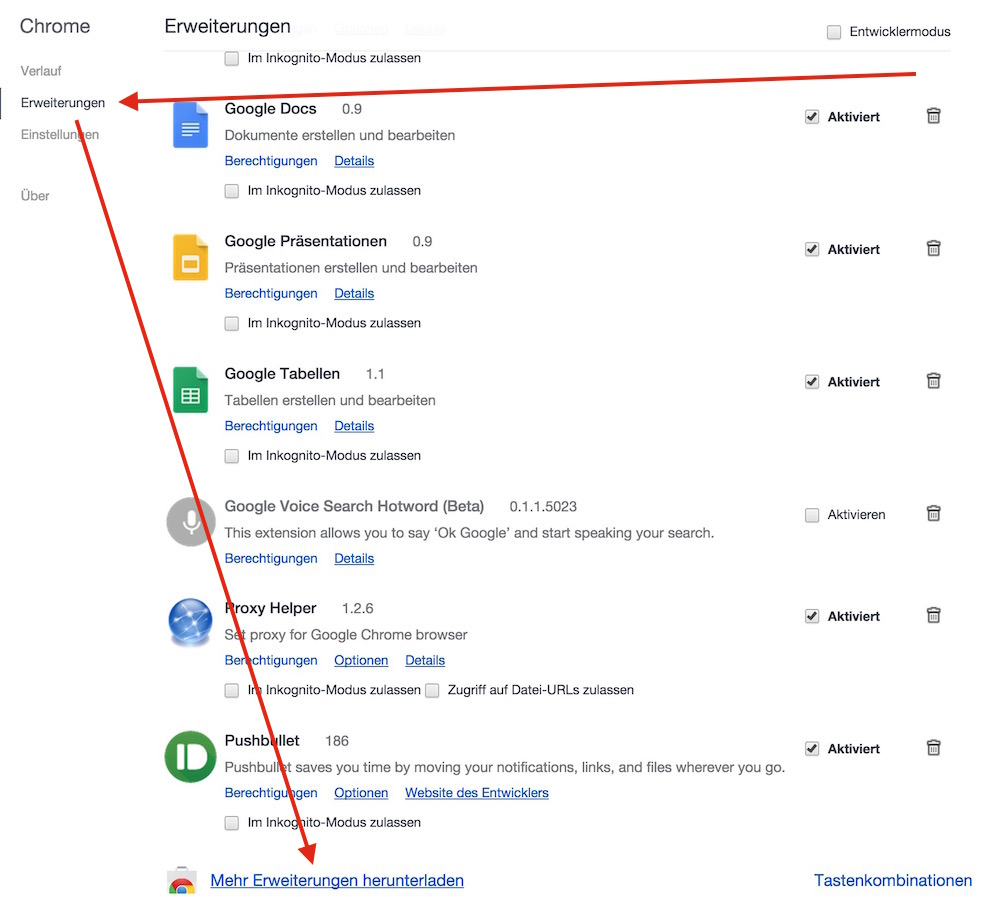Image resolution: width=1000 pixels, height=897 pixels.
Task: Click the Google Tabellen sheets icon
Action: click(x=190, y=390)
